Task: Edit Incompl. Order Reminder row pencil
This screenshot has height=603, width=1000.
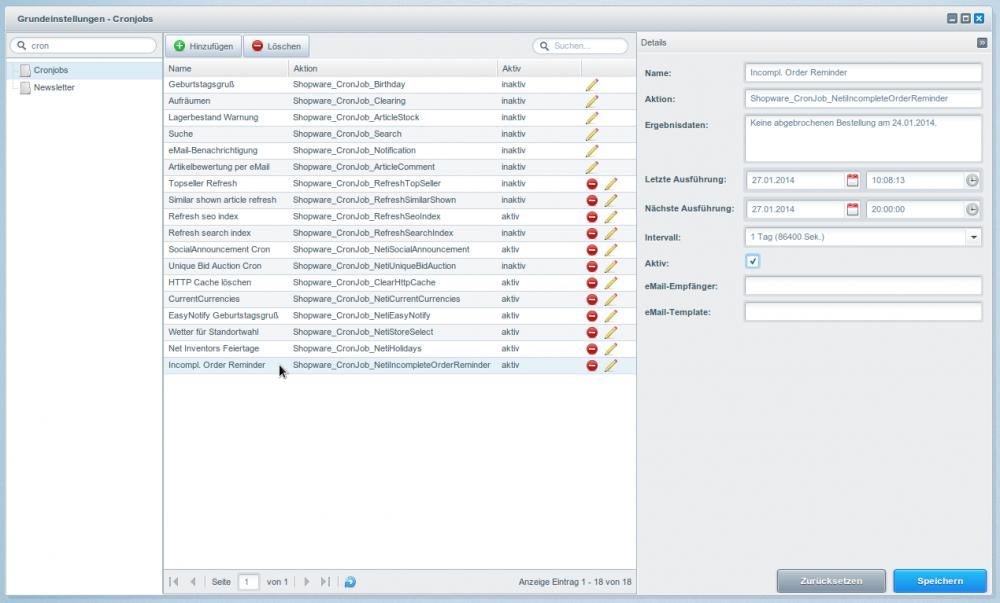Action: [610, 366]
